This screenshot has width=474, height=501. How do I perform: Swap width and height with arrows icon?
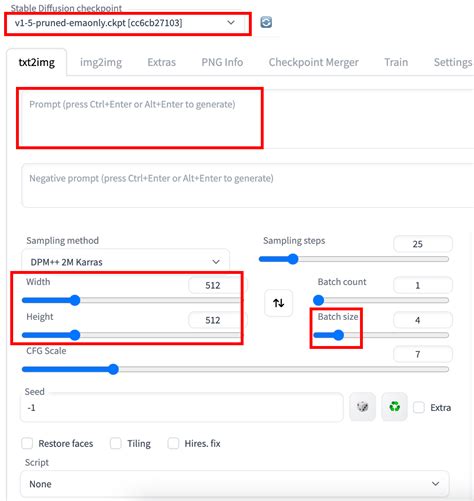[279, 303]
